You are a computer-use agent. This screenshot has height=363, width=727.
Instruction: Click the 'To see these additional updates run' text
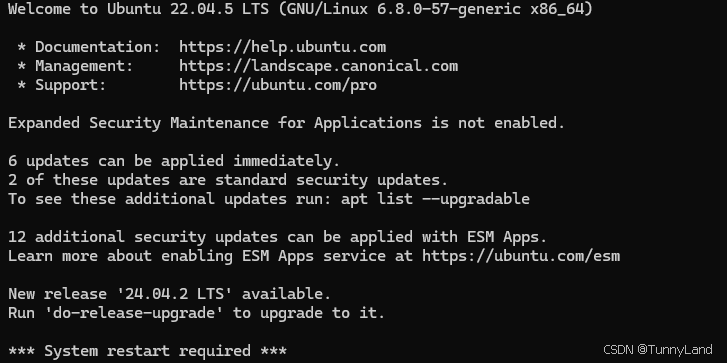click(x=170, y=199)
